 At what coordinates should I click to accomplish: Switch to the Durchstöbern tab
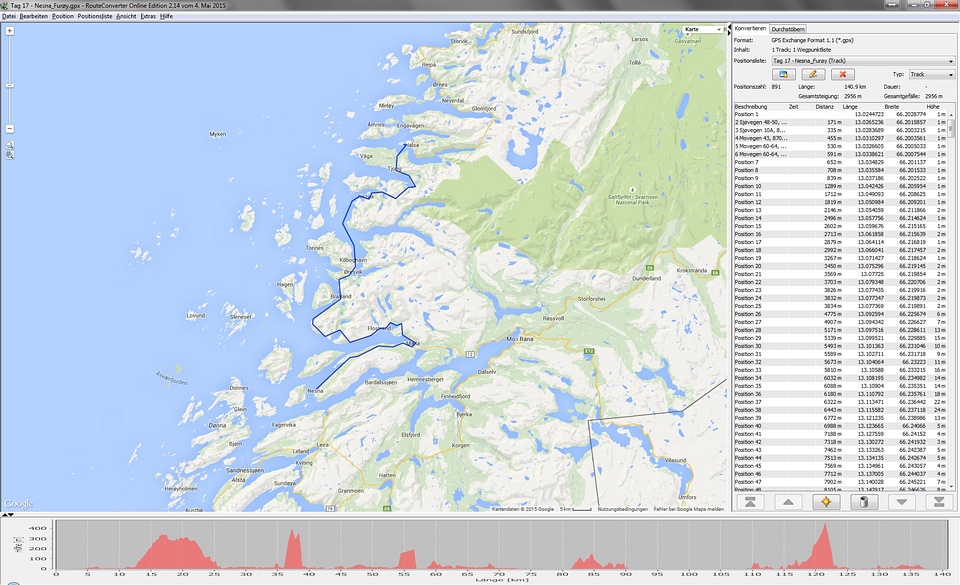pos(788,29)
